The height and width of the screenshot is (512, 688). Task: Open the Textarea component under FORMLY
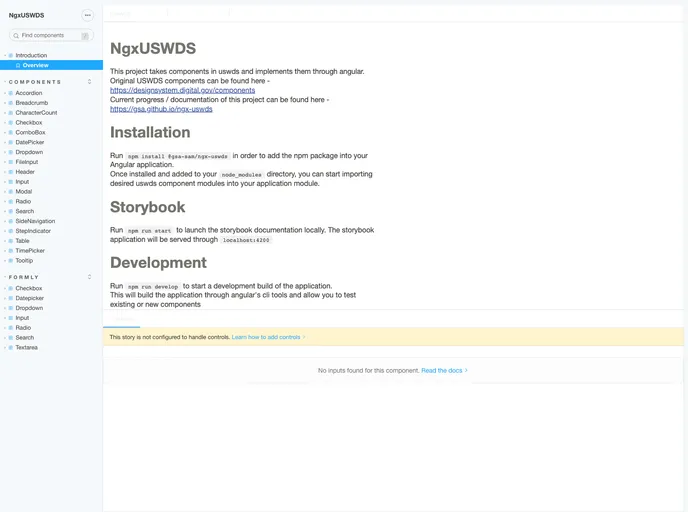(x=26, y=347)
